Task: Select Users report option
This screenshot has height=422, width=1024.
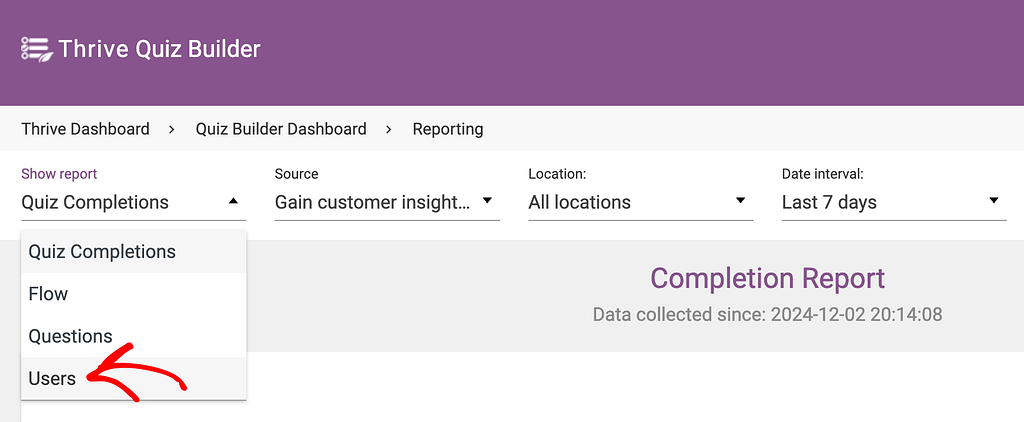Action: pyautogui.click(x=134, y=378)
